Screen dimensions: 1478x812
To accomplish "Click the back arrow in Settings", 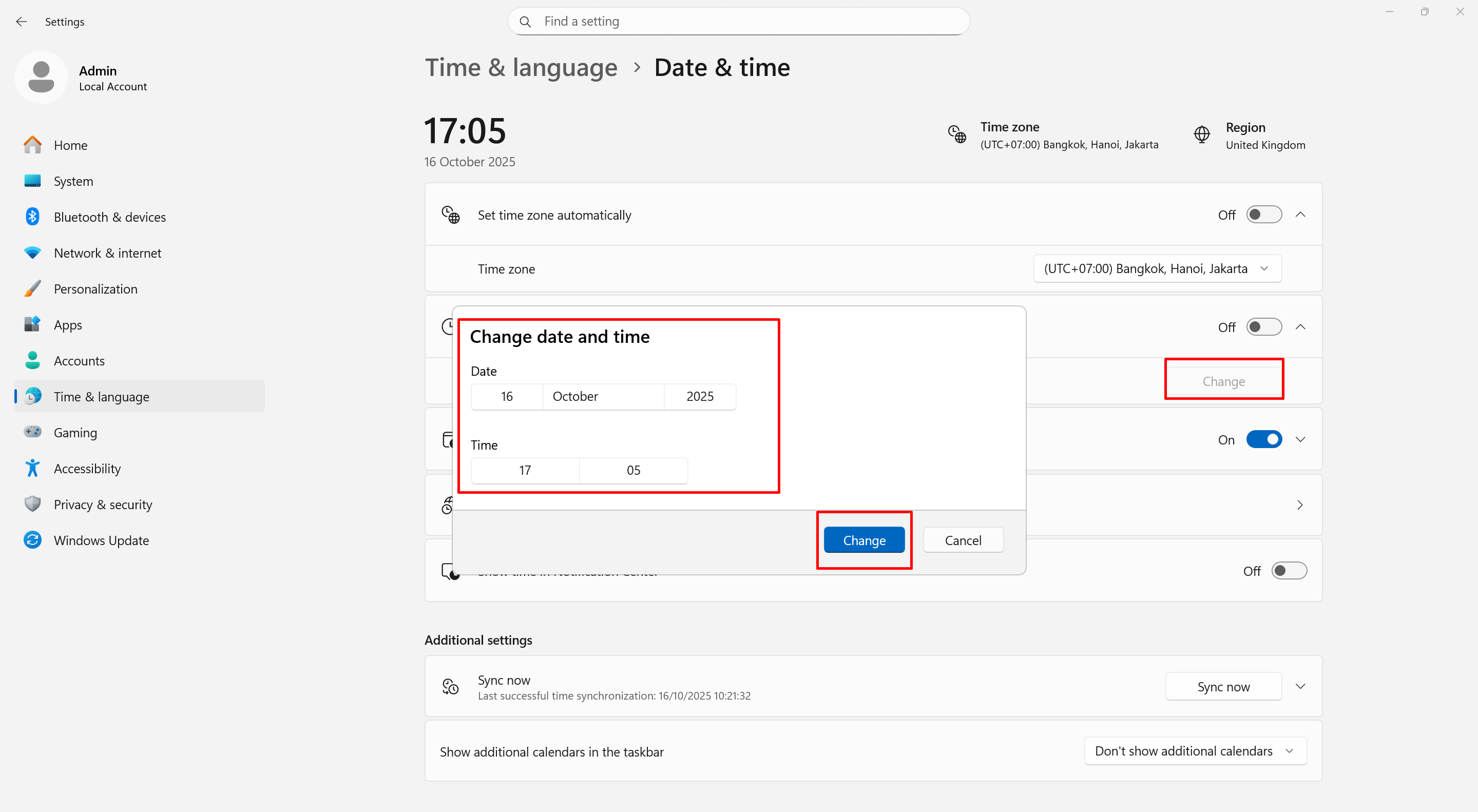I will pos(21,22).
